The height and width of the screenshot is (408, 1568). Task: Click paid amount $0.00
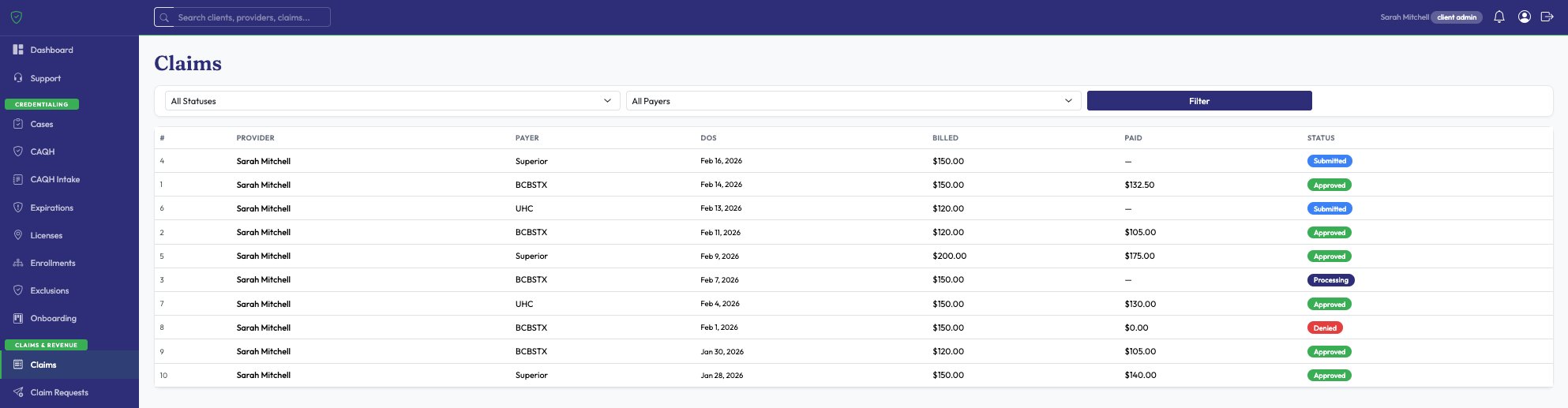click(x=1136, y=328)
